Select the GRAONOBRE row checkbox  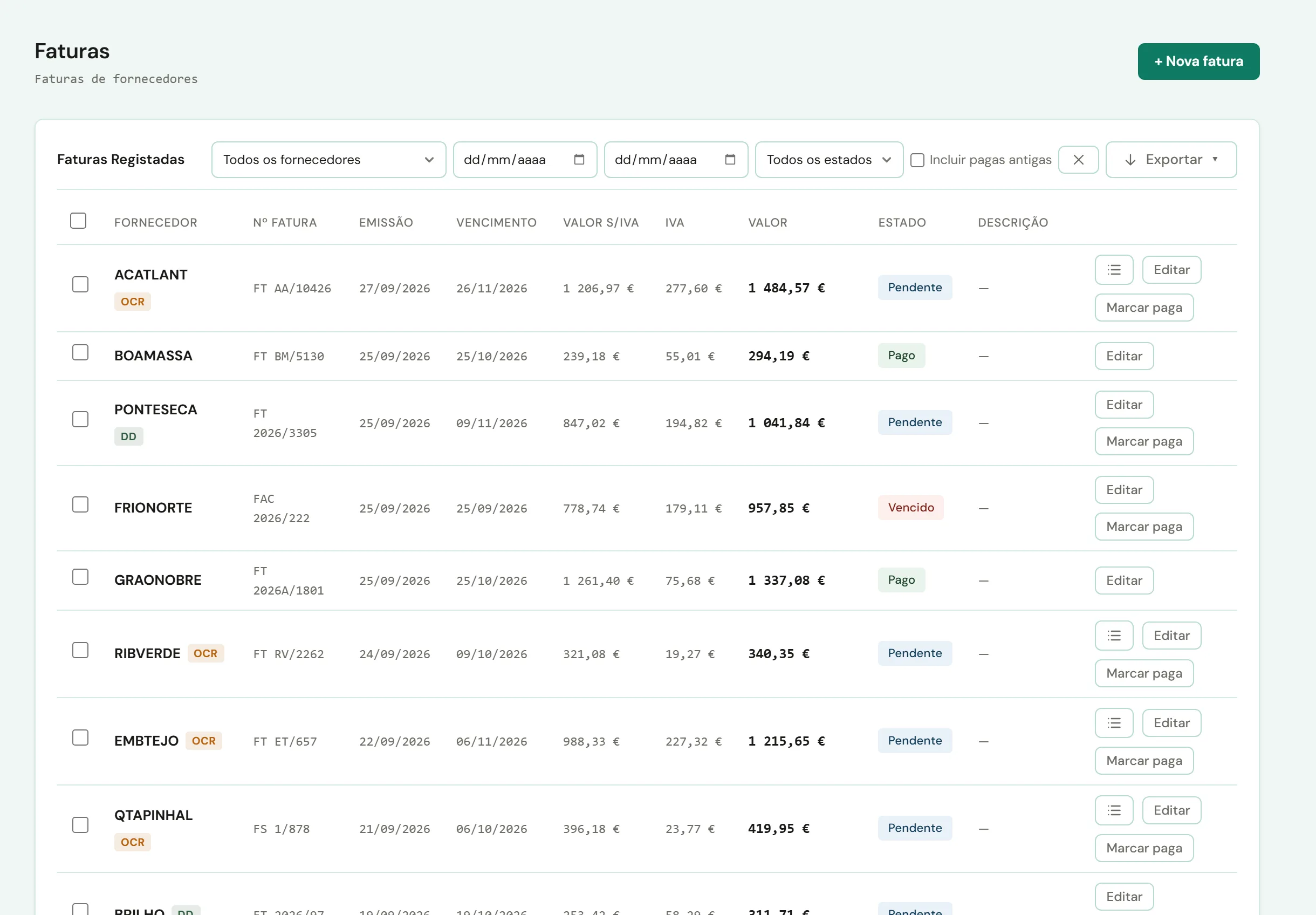click(x=80, y=577)
